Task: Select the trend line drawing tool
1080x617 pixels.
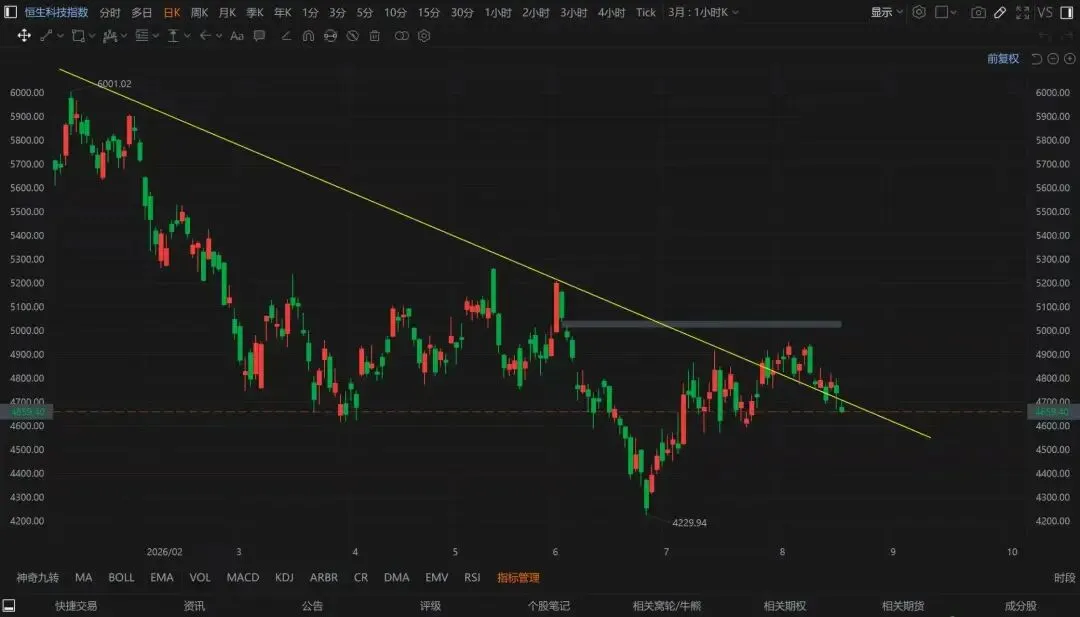Action: 46,36
